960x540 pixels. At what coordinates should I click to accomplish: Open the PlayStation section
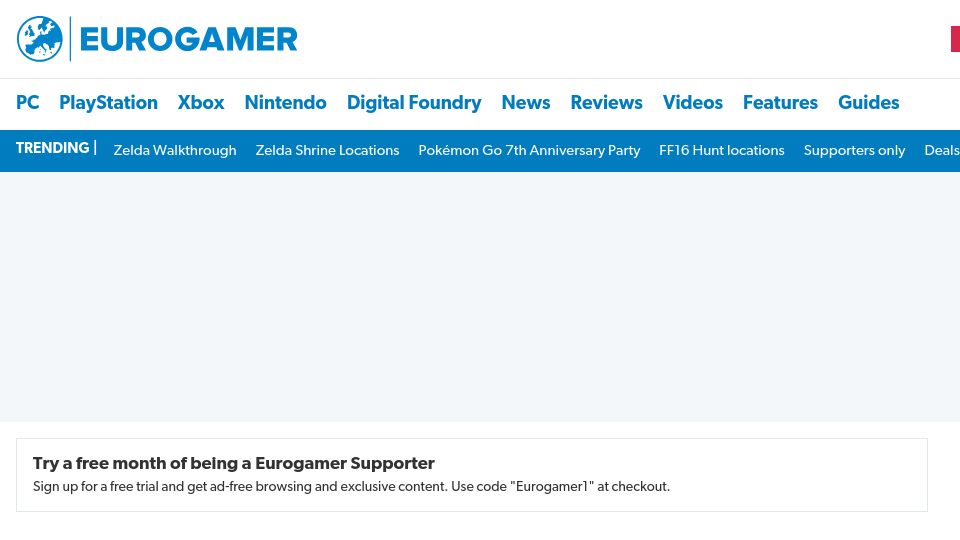click(108, 102)
